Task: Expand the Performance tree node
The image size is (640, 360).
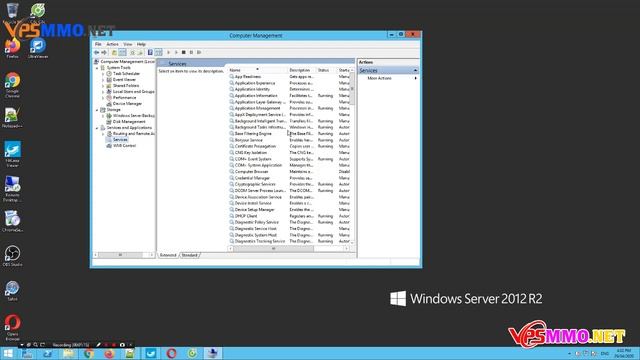Action: (x=103, y=98)
